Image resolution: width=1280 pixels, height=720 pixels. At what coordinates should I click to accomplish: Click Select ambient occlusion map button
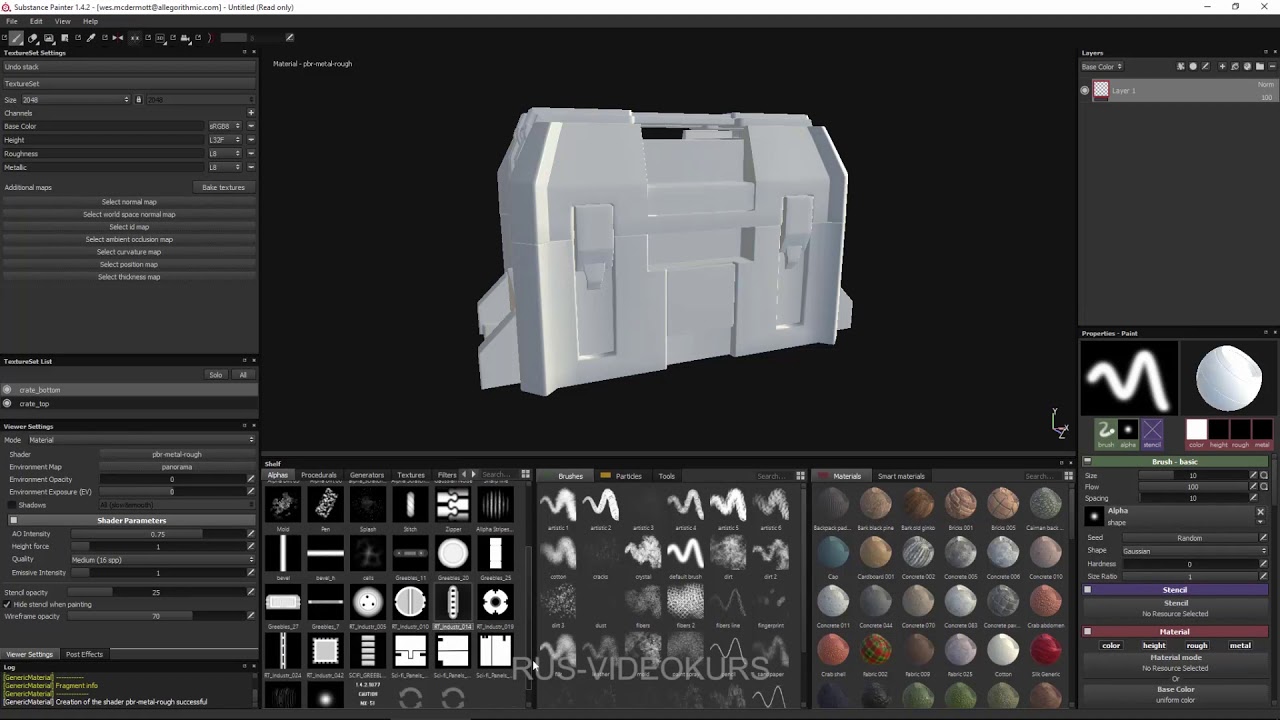tap(129, 239)
